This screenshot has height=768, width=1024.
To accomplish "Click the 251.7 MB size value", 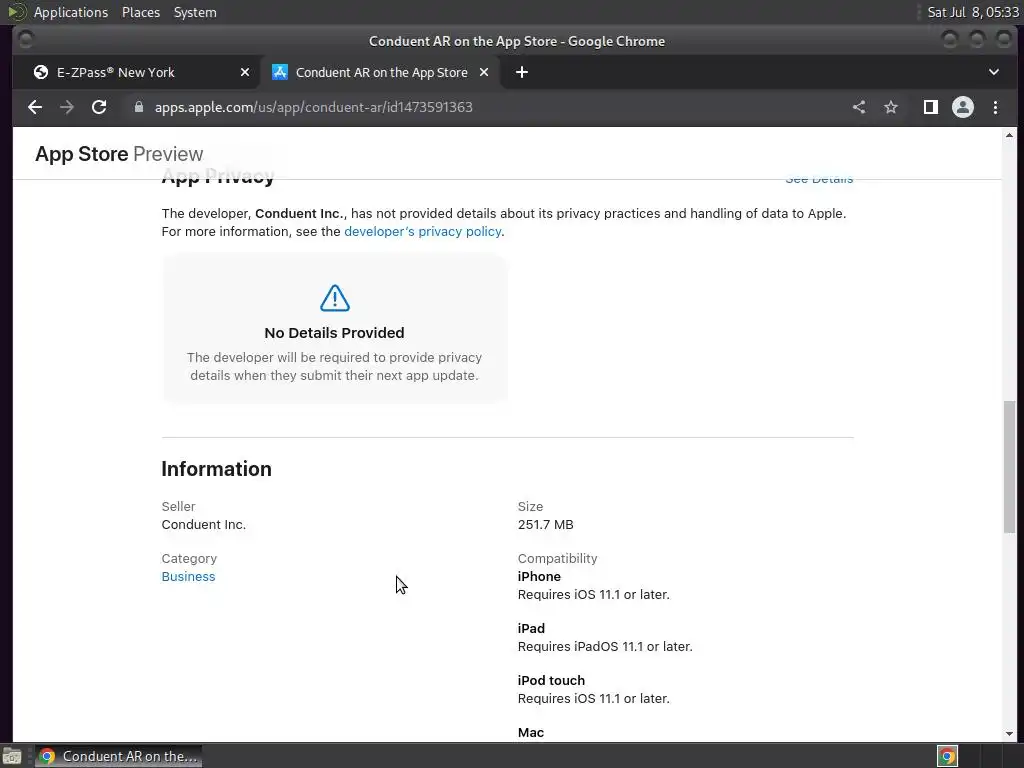I will [545, 524].
